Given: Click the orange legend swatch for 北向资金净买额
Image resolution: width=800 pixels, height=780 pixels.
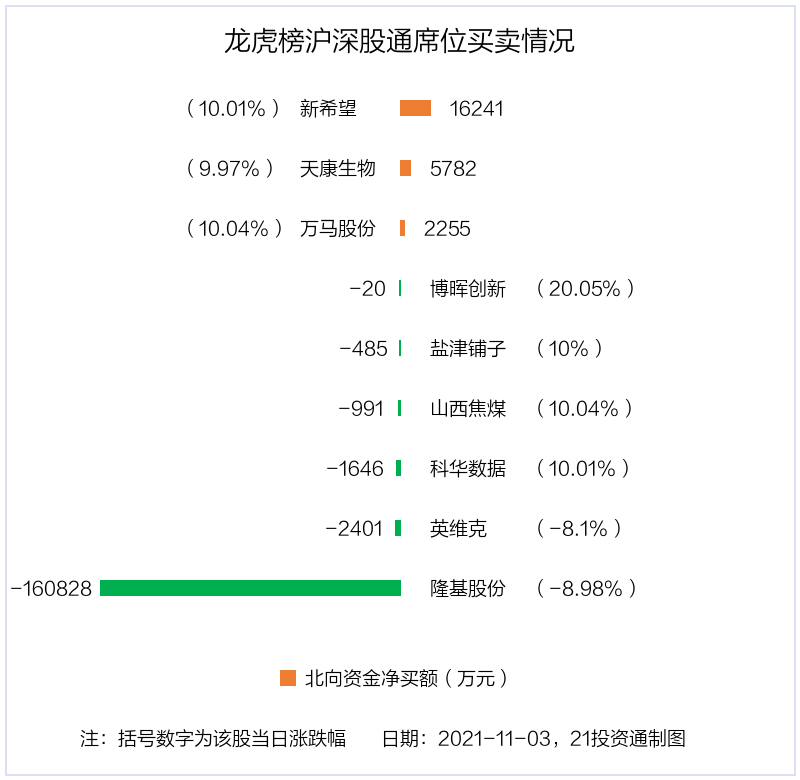Looking at the screenshot, I should pos(288,678).
